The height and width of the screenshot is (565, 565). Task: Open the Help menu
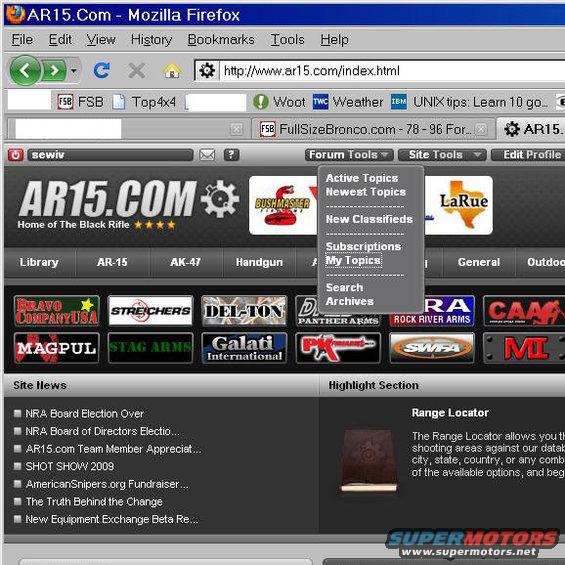pyautogui.click(x=334, y=39)
